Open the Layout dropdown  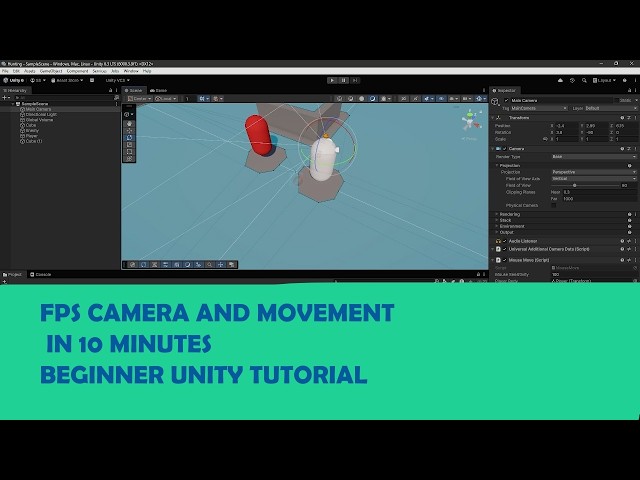pyautogui.click(x=604, y=80)
